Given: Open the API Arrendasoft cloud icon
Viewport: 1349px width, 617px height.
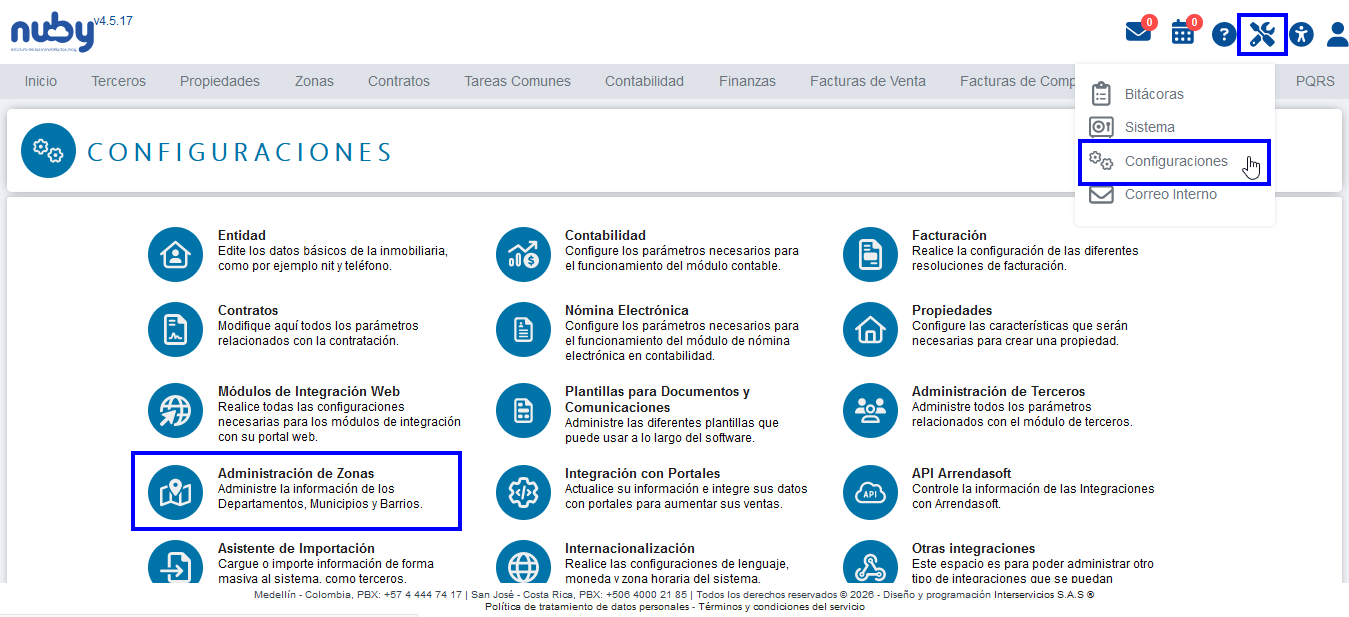Looking at the screenshot, I should click(x=870, y=492).
